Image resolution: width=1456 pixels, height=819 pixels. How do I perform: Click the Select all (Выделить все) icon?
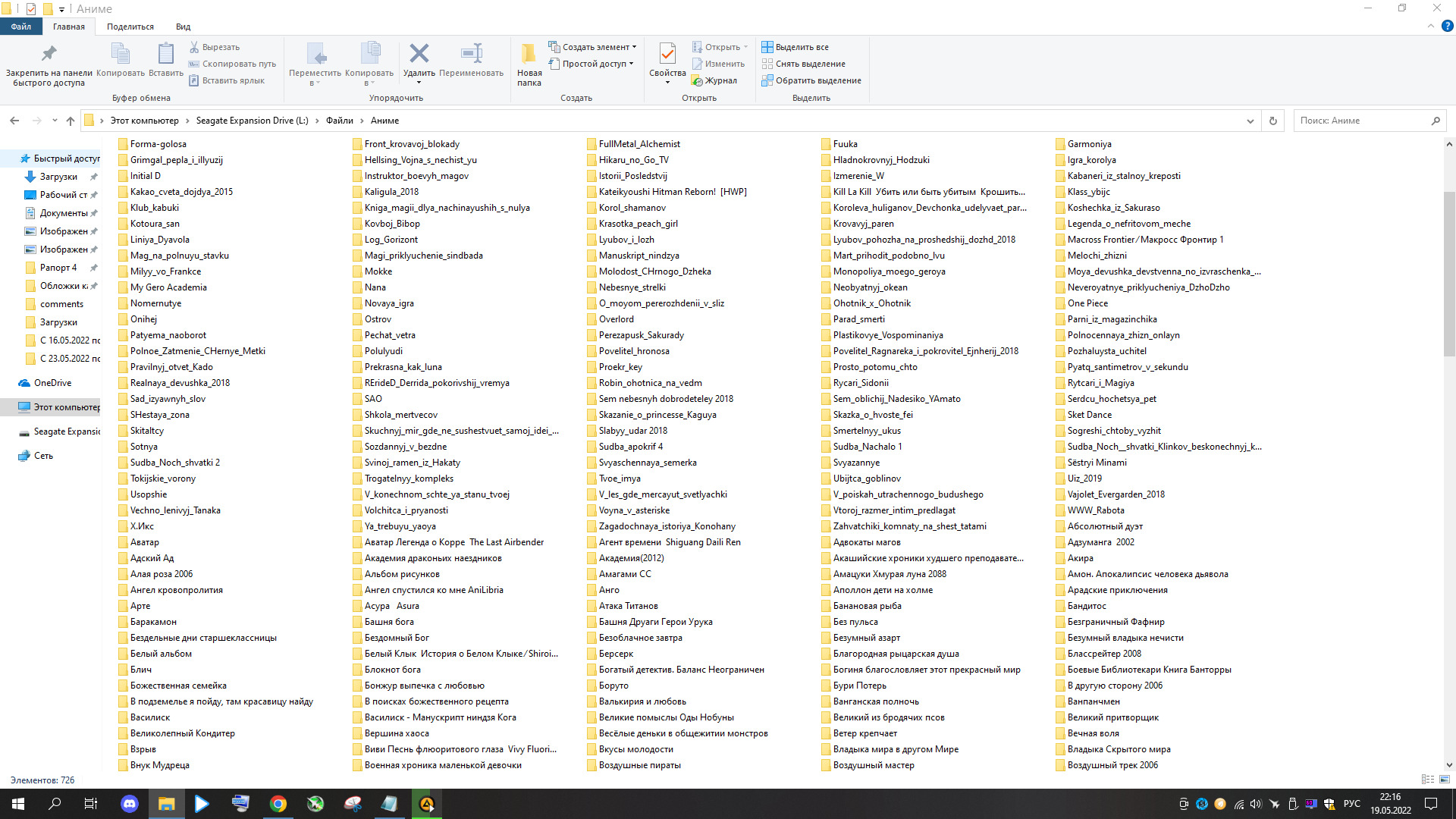point(767,47)
